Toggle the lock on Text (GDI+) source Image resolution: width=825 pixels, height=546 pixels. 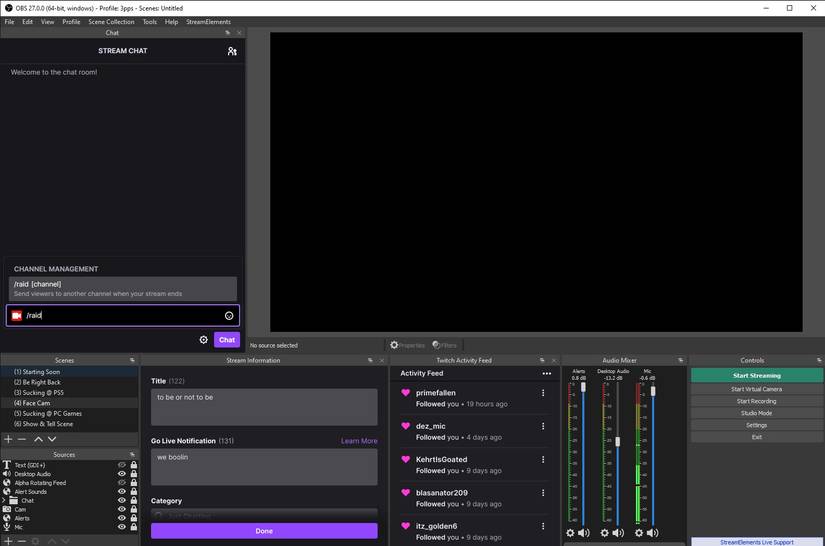(134, 465)
